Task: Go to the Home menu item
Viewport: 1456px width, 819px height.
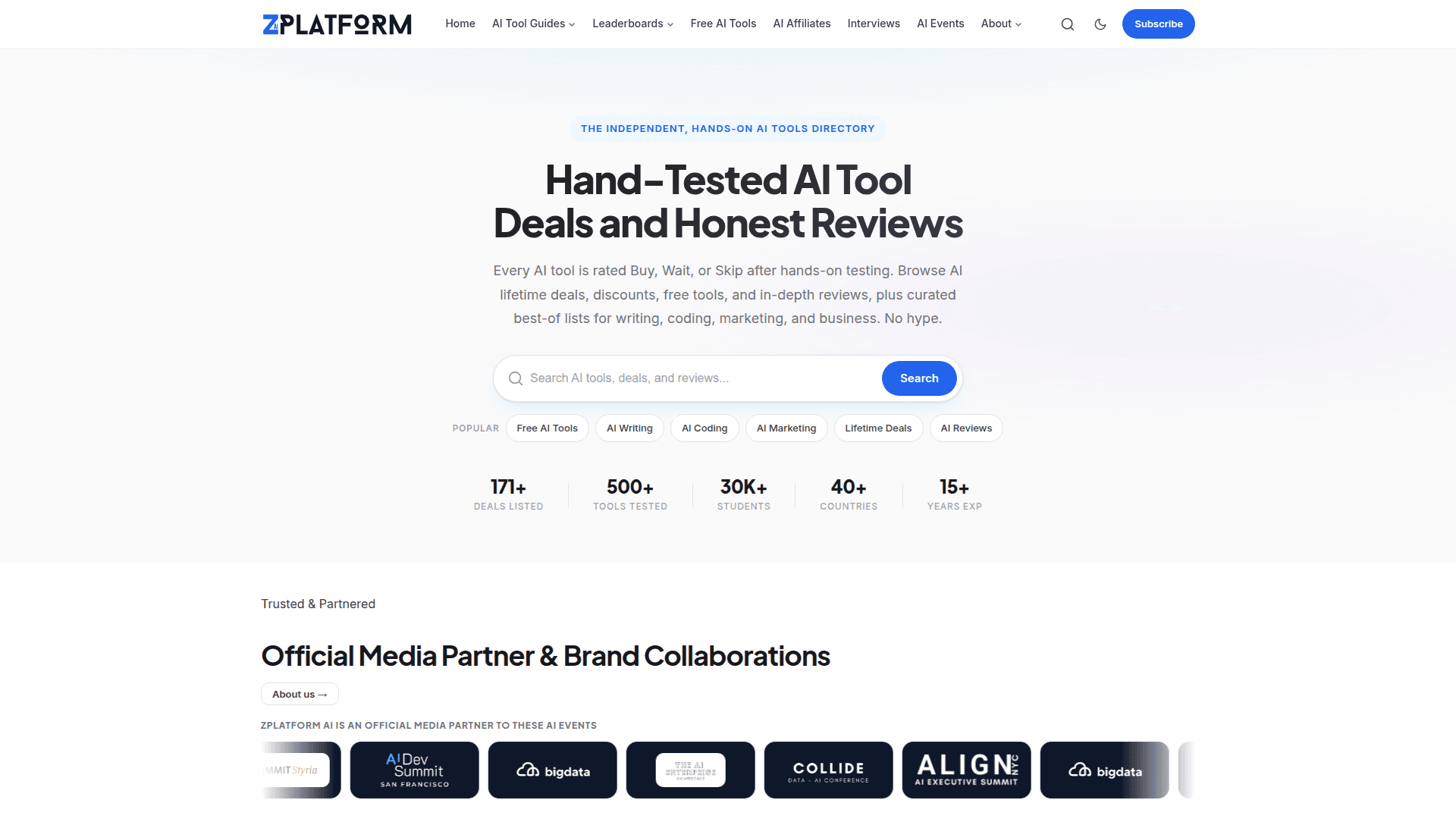Action: (x=460, y=24)
